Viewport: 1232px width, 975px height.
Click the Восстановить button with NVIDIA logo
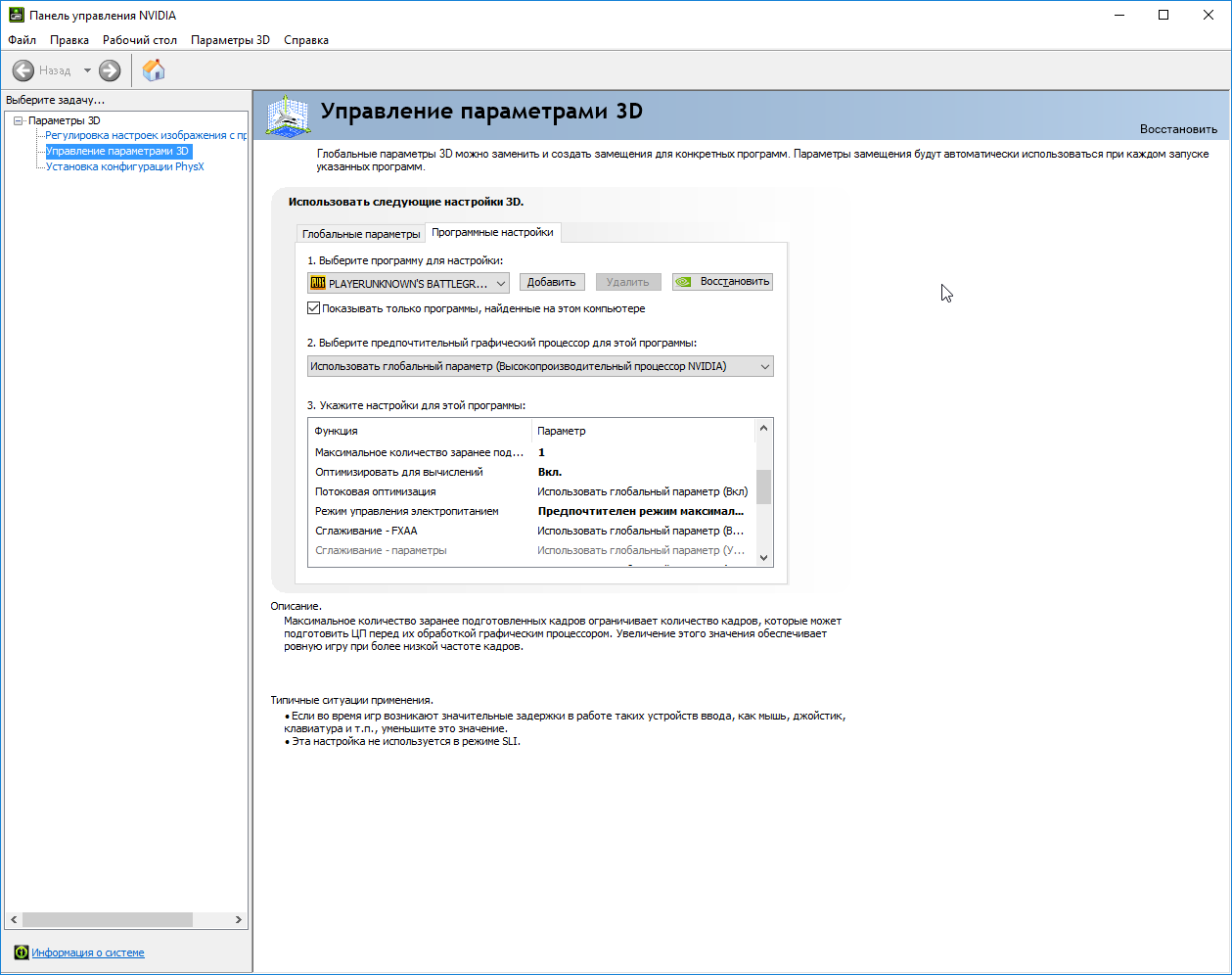tap(723, 282)
